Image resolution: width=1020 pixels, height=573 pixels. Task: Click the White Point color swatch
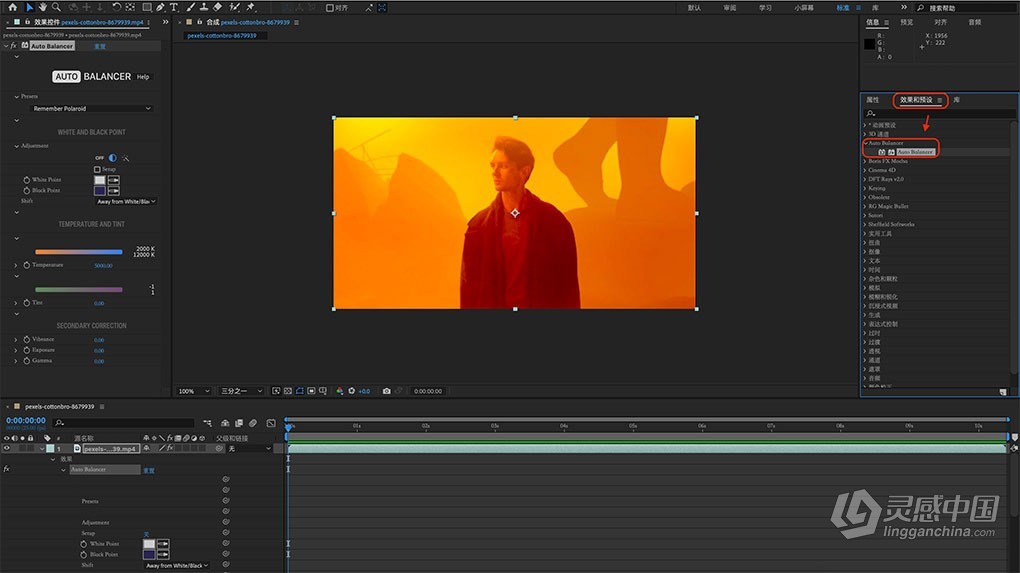100,180
